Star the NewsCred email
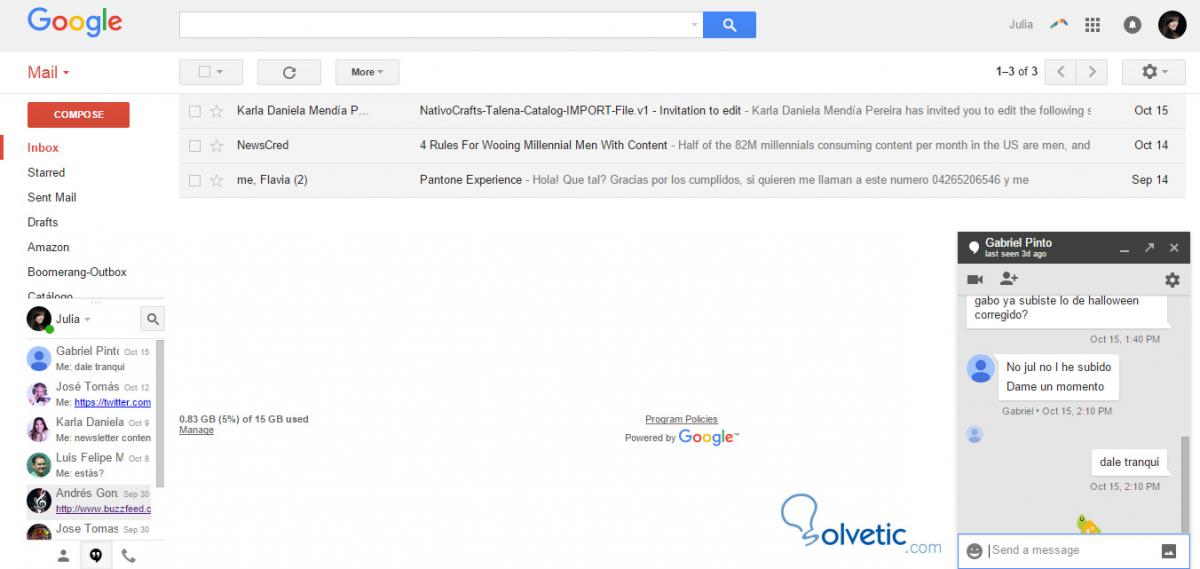Image resolution: width=1200 pixels, height=569 pixels. [x=216, y=146]
